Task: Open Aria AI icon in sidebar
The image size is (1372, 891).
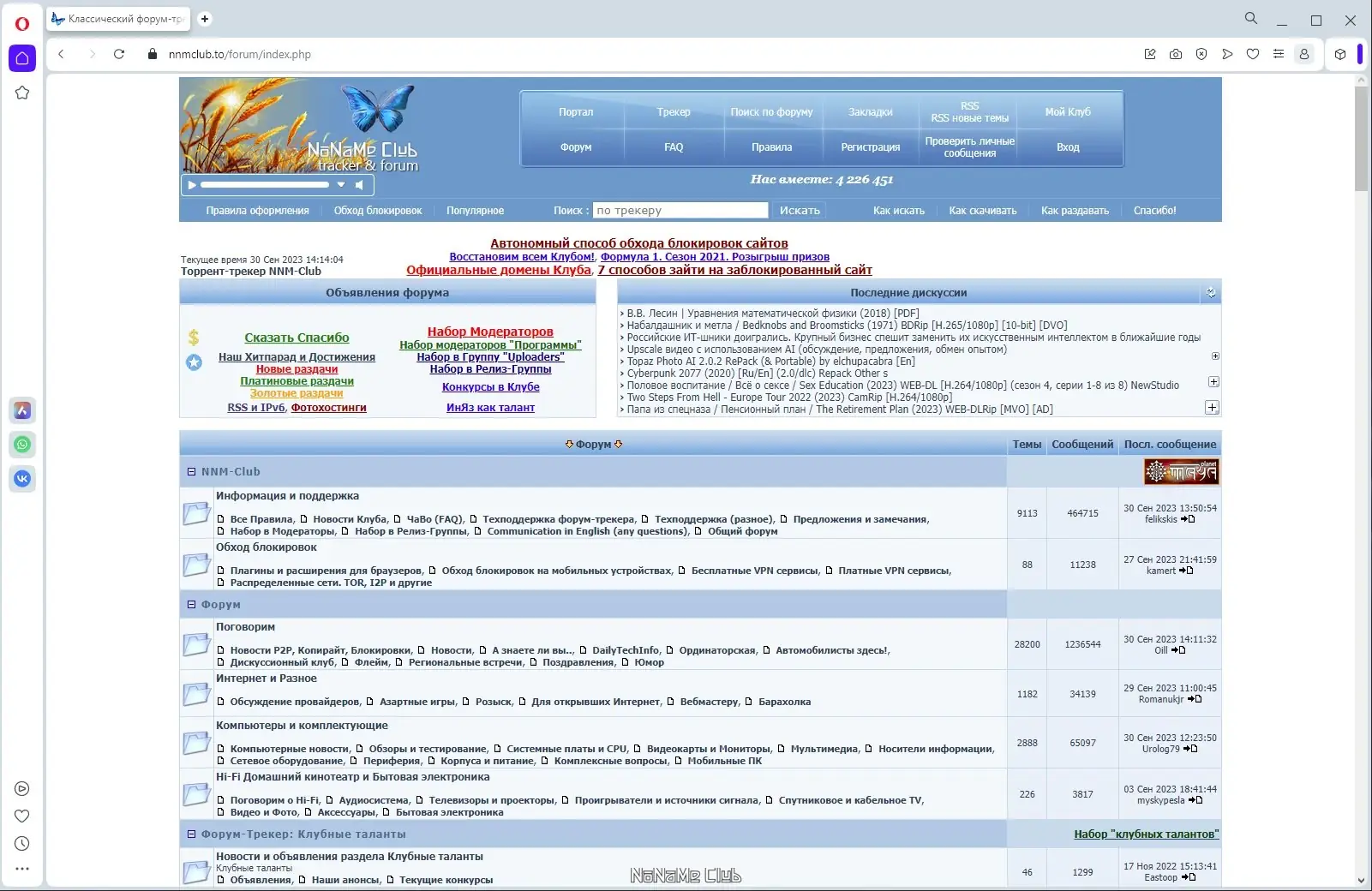Action: click(x=22, y=410)
